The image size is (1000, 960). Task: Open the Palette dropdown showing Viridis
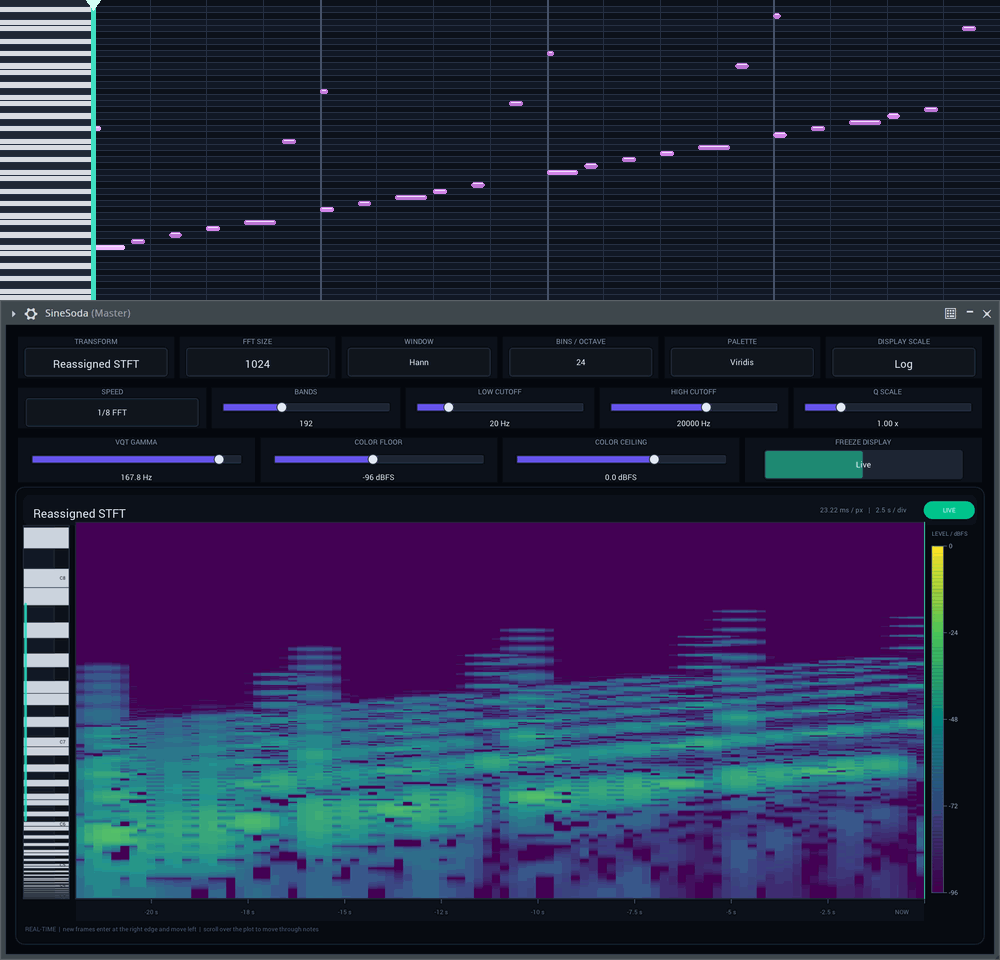tap(742, 362)
